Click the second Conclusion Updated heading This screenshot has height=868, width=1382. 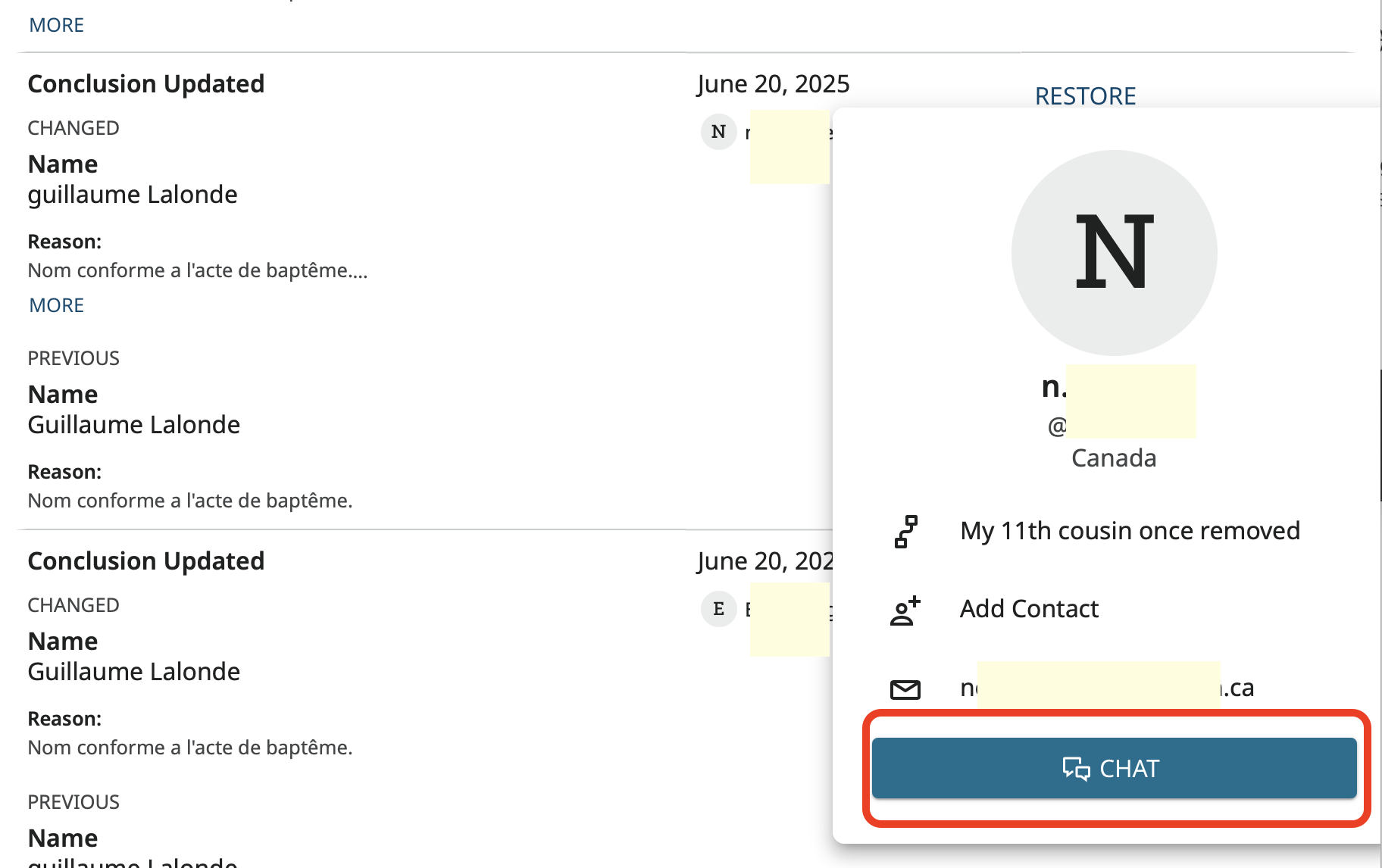(x=146, y=560)
